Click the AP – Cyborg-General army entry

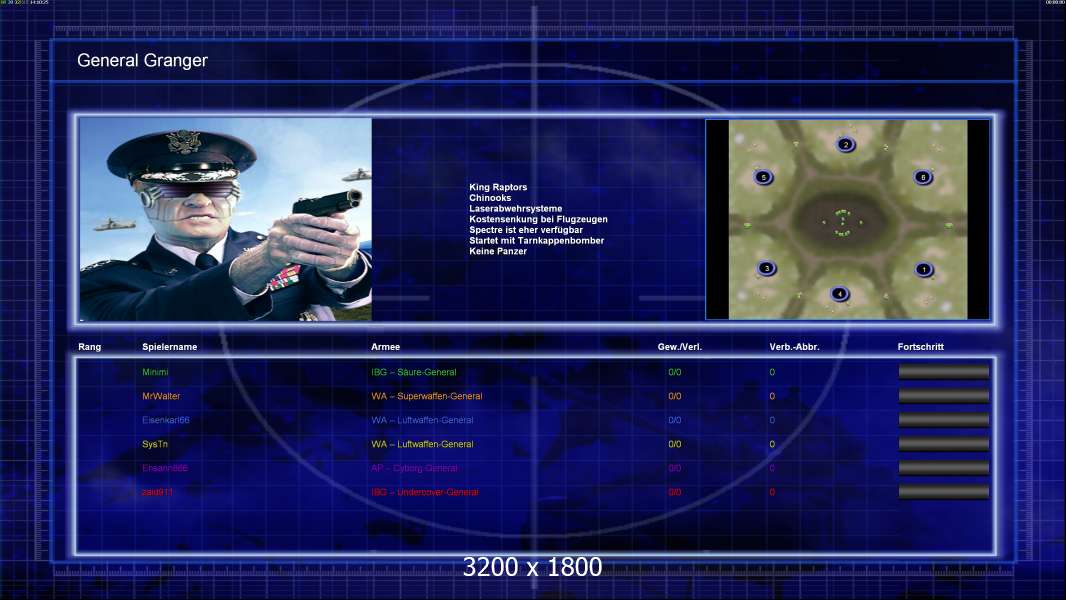pyautogui.click(x=414, y=468)
